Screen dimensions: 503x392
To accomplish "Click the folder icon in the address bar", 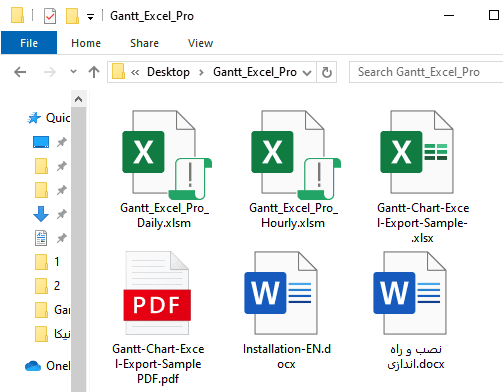I will [118, 72].
